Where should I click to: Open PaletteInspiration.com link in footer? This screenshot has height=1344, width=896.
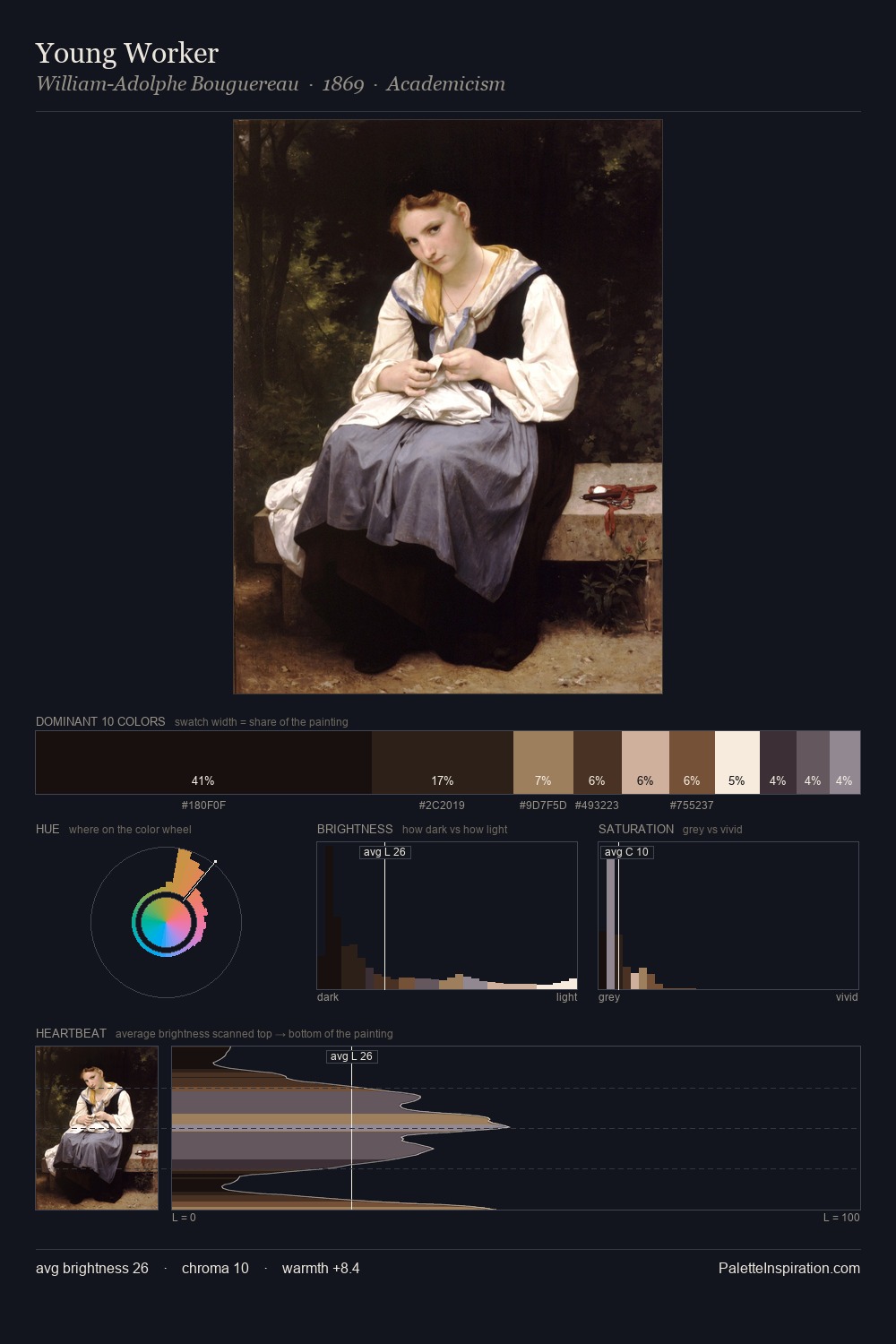point(789,1268)
